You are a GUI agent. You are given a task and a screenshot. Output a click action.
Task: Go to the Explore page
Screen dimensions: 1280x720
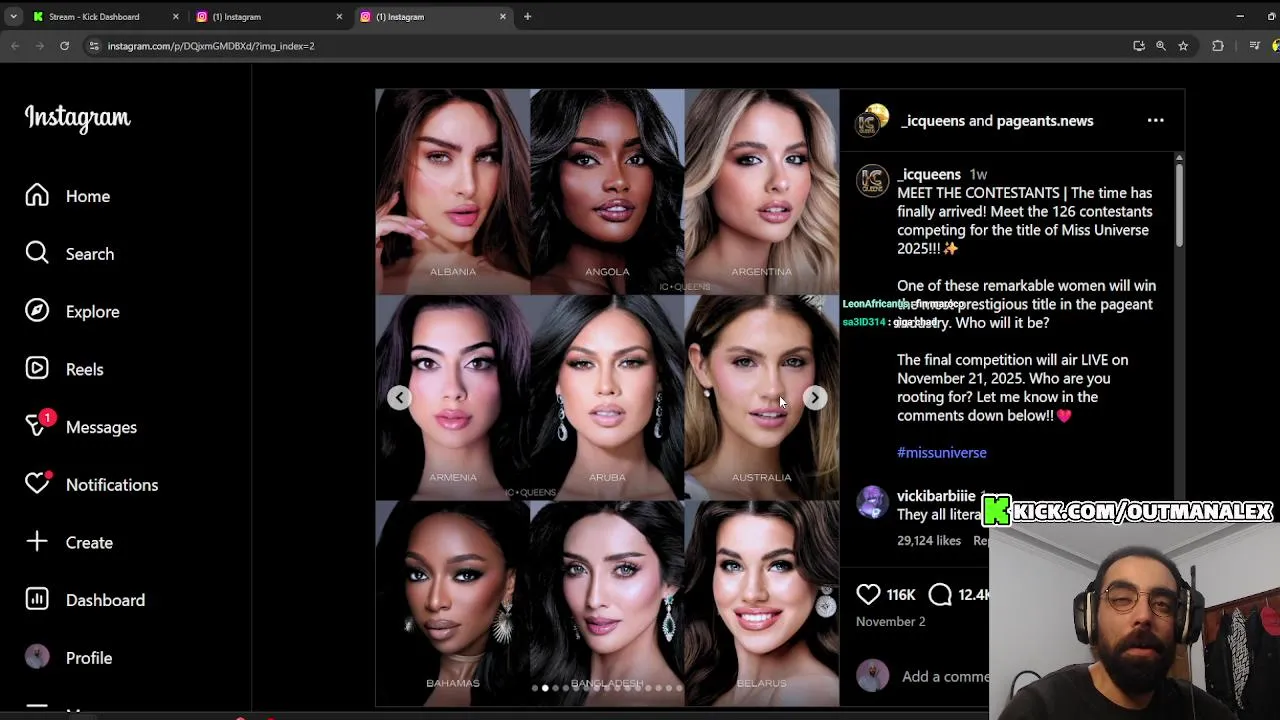72,311
